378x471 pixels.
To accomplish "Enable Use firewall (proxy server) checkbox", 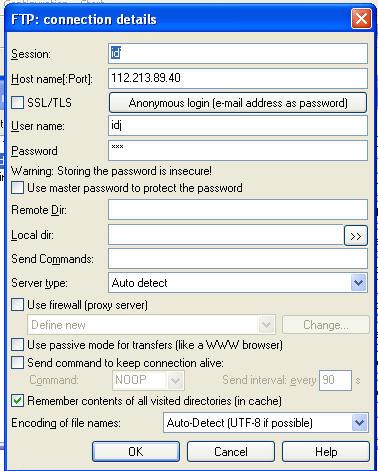I will 17,305.
